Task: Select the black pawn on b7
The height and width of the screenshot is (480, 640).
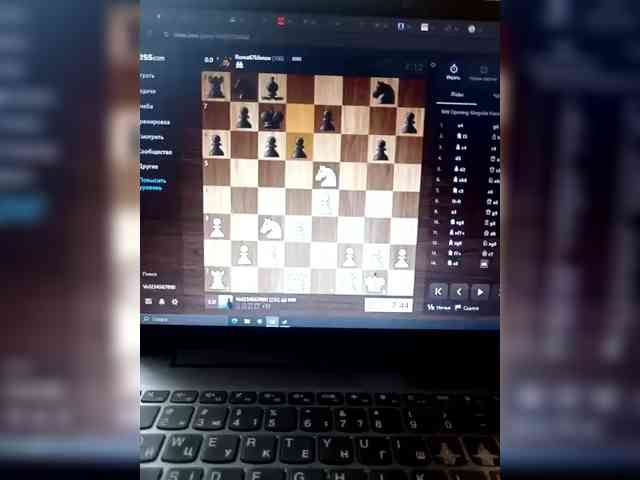Action: tap(244, 116)
